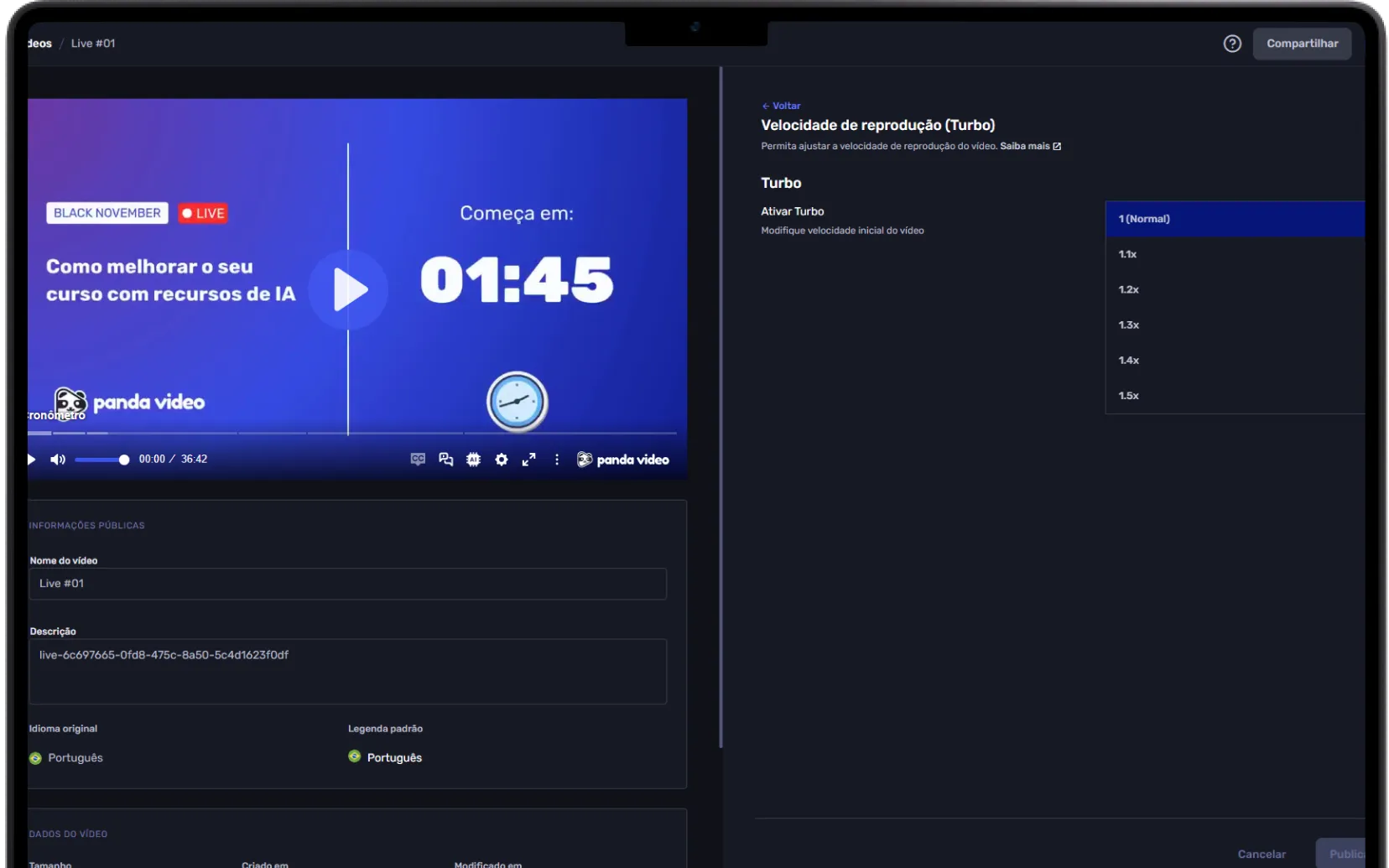This screenshot has width=1389, height=868.
Task: Pick the 1.5x speed option
Action: tap(1235, 395)
